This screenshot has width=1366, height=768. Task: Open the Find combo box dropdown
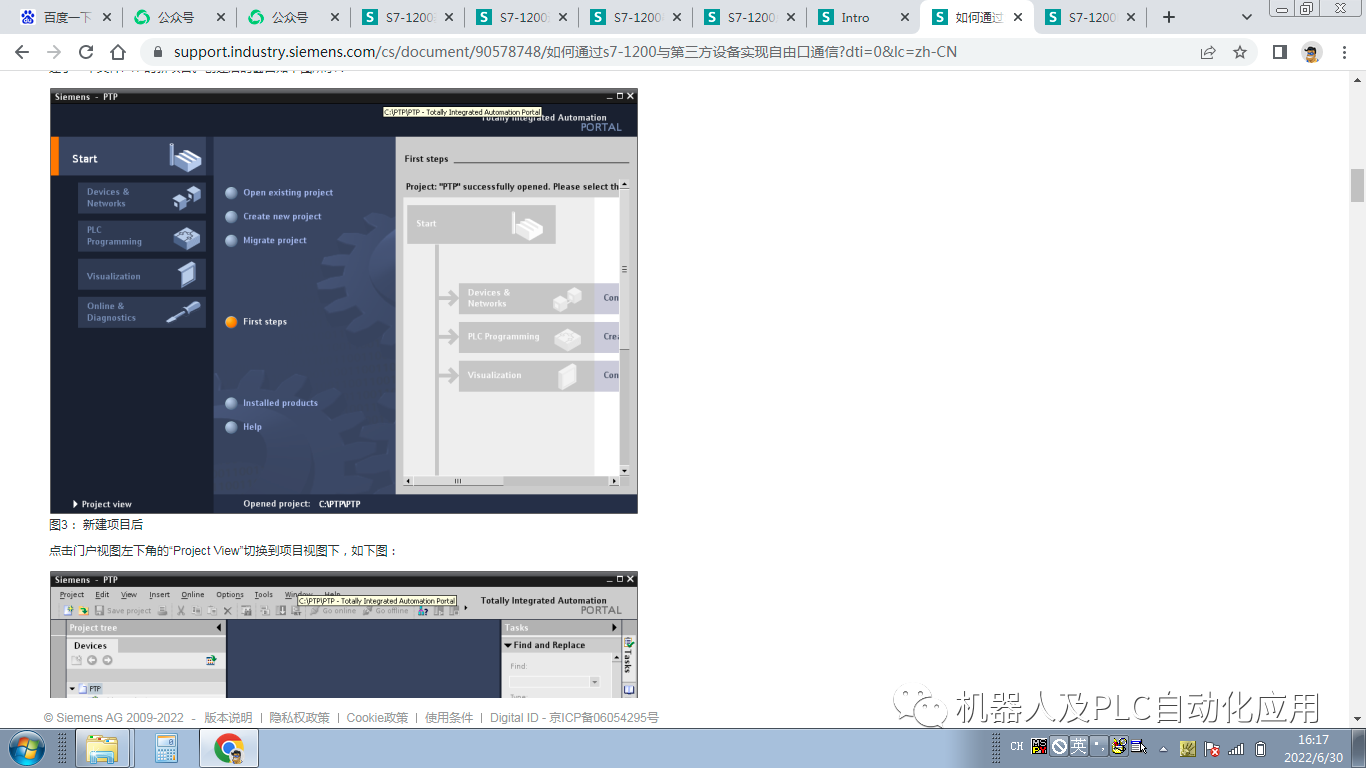click(595, 682)
